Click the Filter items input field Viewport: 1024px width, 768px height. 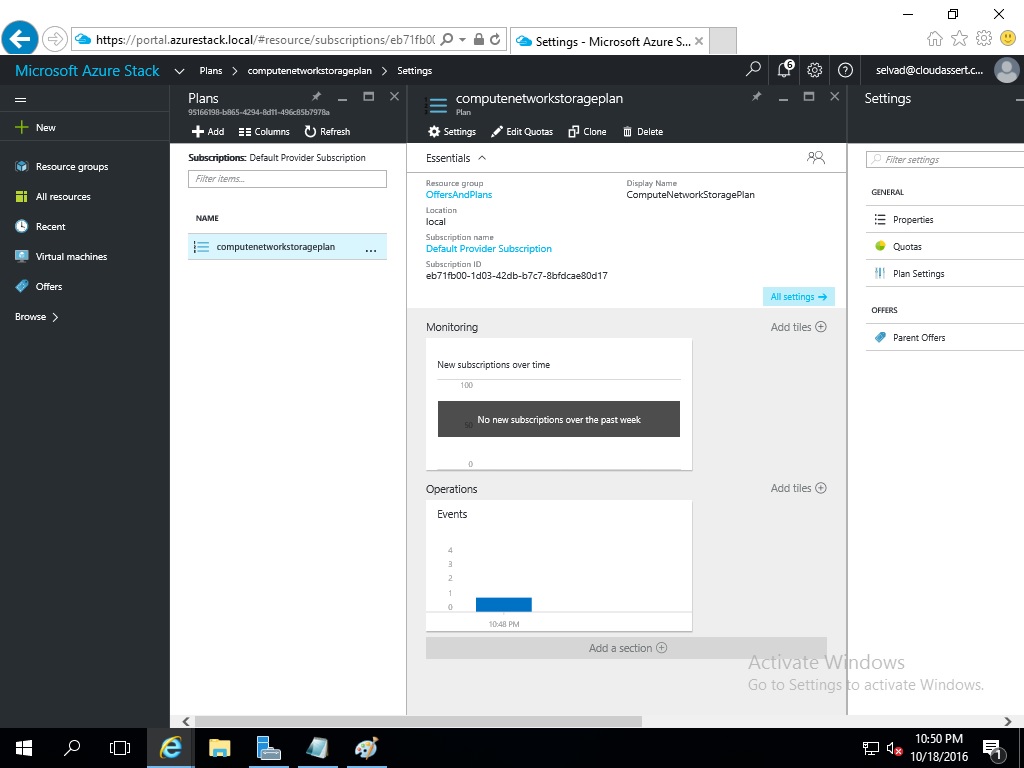(287, 179)
